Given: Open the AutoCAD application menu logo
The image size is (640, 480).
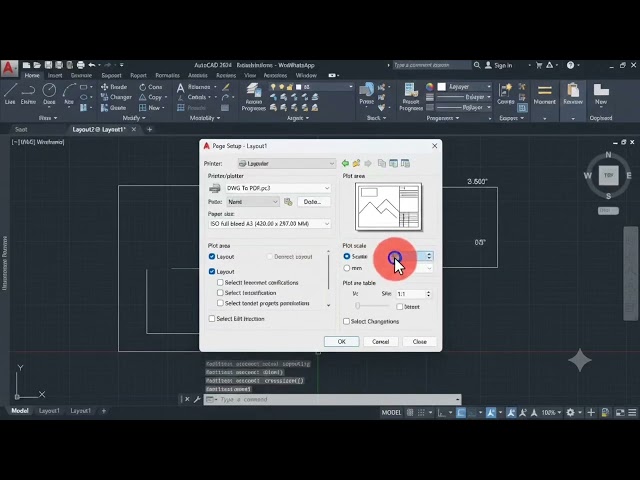Looking at the screenshot, I should pyautogui.click(x=9, y=68).
